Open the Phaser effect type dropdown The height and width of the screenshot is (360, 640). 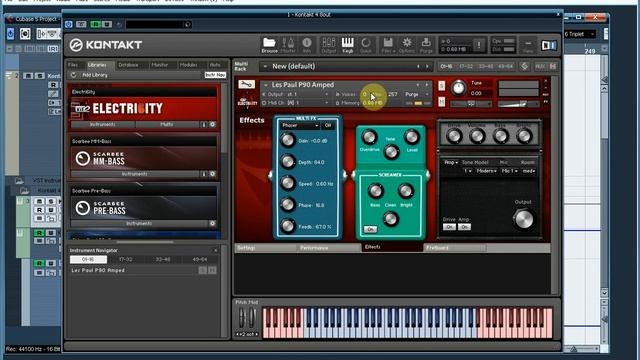click(300, 125)
